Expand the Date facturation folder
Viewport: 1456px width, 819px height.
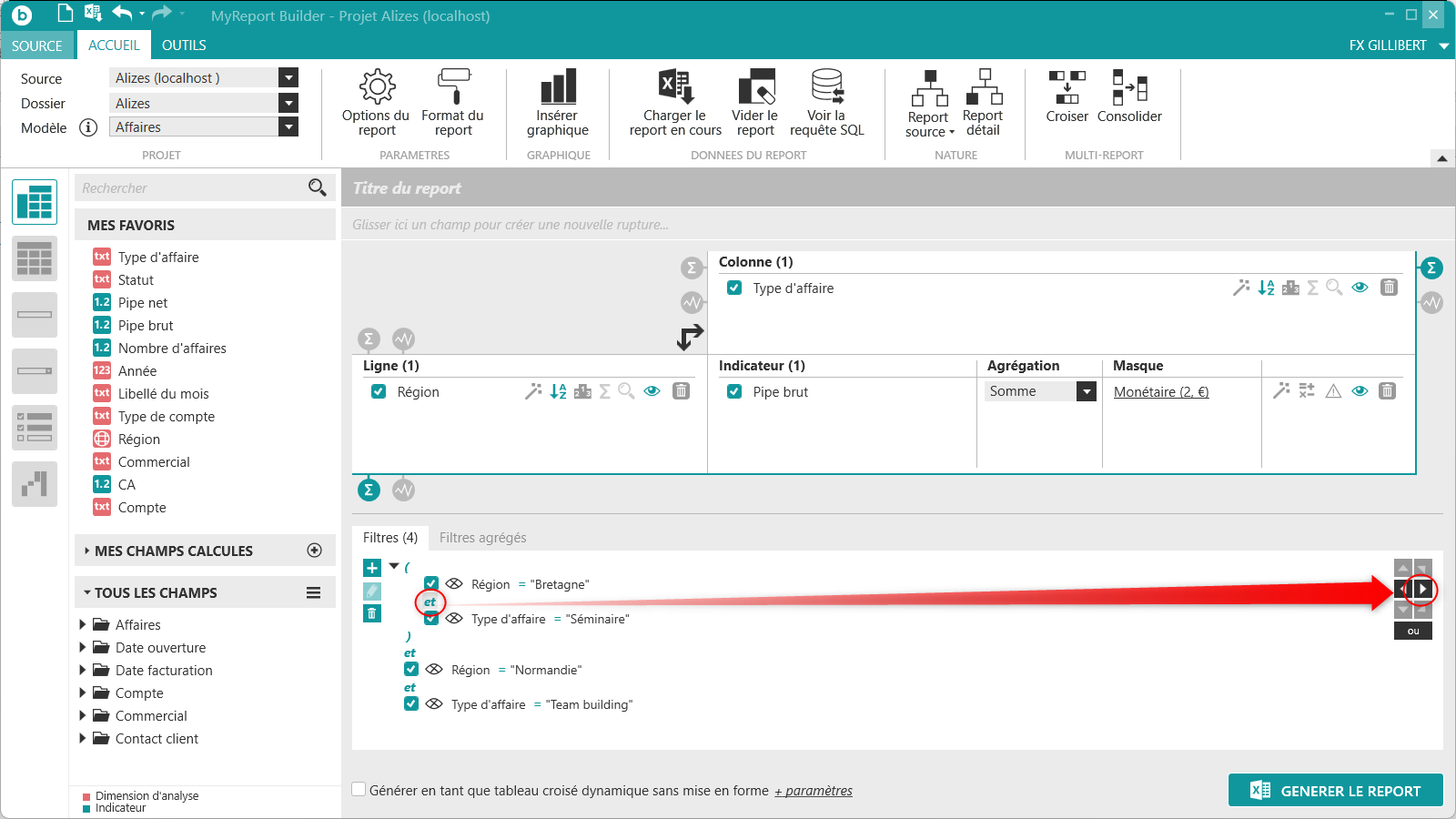pos(83,671)
